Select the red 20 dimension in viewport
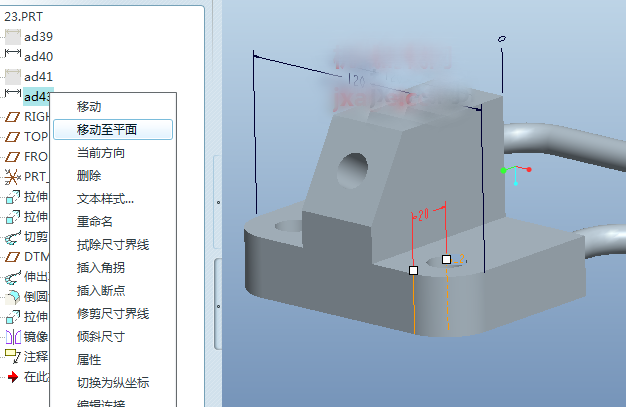 click(424, 214)
